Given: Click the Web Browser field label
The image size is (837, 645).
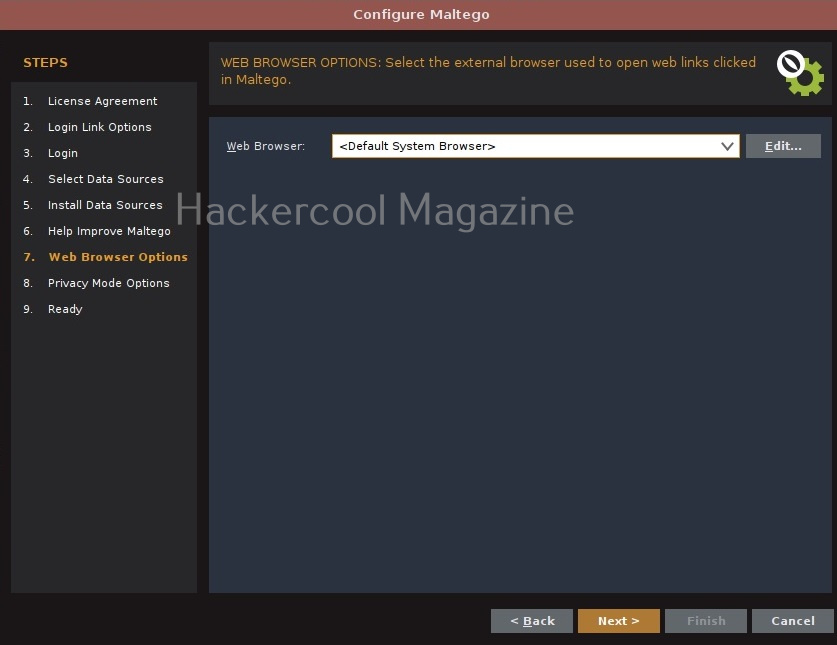Looking at the screenshot, I should point(265,146).
